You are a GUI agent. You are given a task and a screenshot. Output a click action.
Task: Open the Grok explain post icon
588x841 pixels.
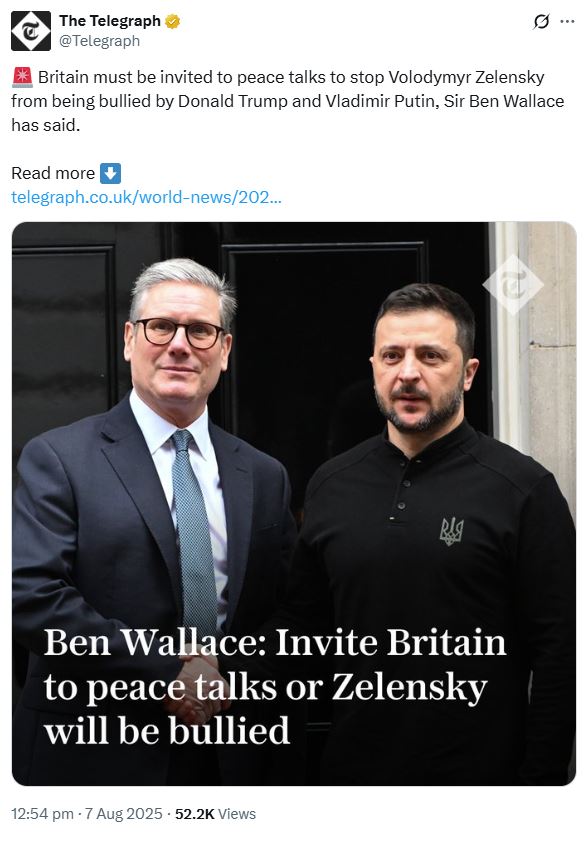coord(541,21)
